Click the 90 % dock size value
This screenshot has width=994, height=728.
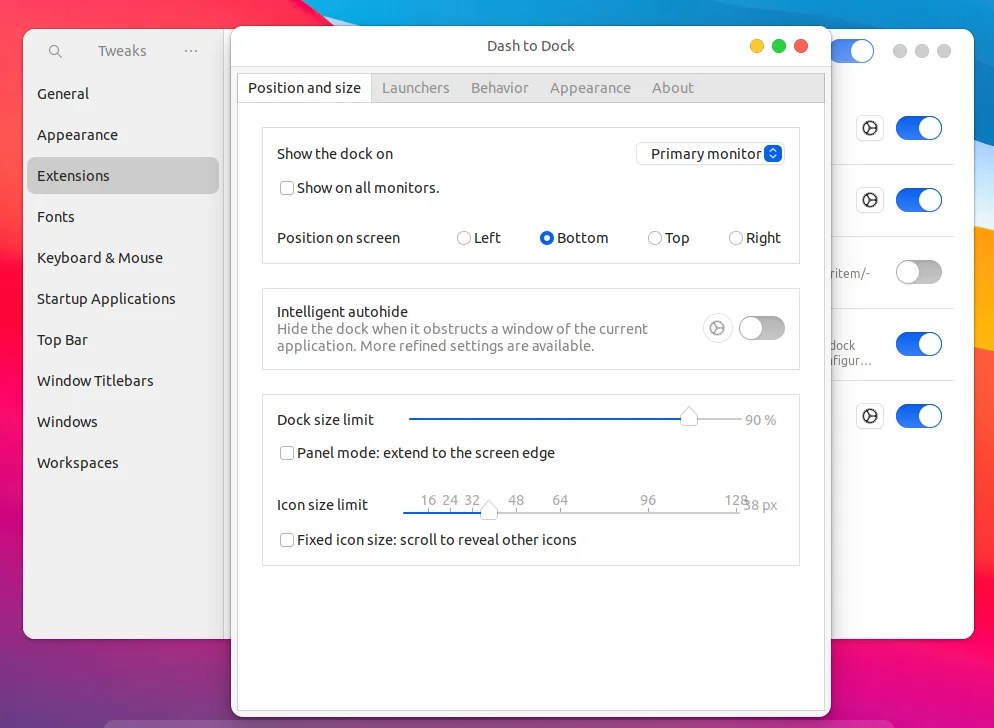click(760, 420)
